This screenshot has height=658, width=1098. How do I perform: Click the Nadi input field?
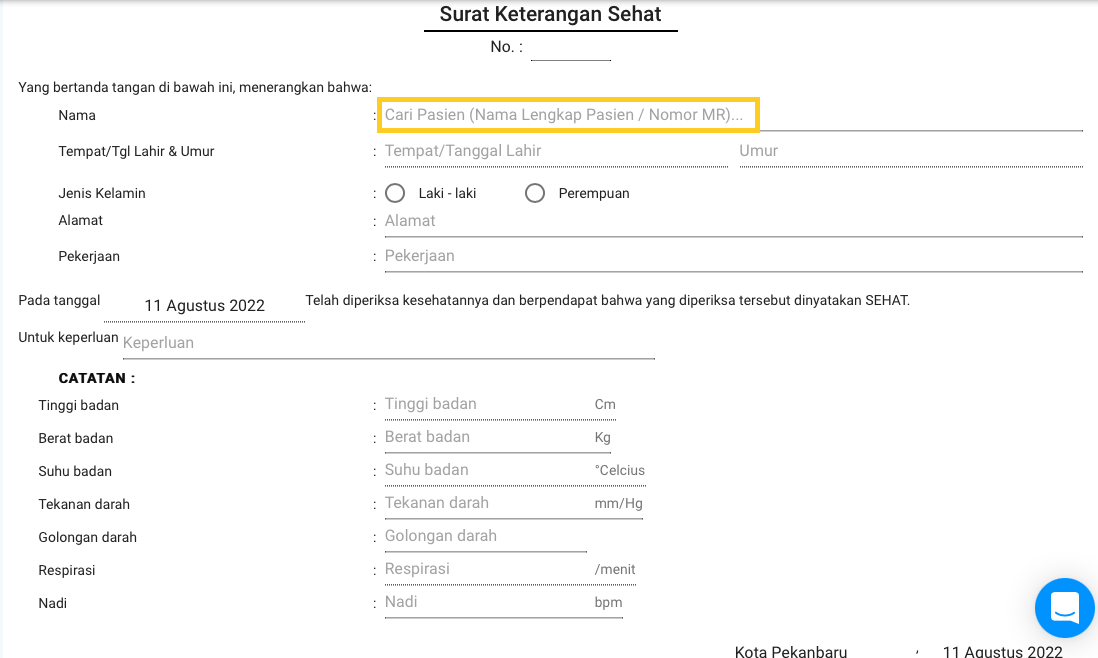[x=487, y=602]
